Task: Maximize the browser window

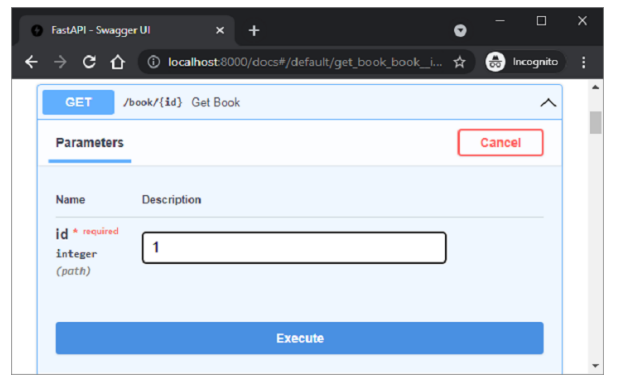Action: [541, 21]
